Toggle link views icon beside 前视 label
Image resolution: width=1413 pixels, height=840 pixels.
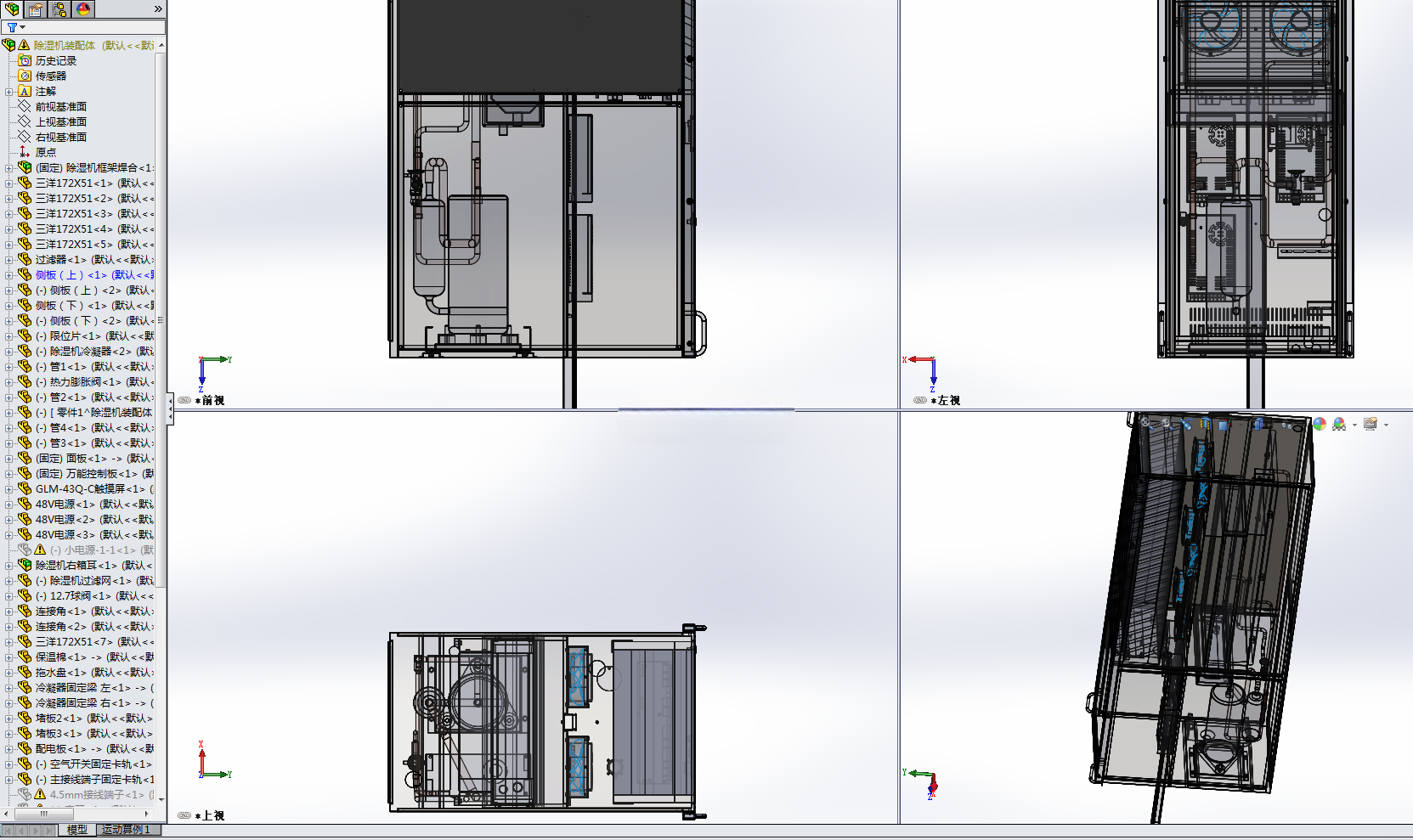point(184,400)
